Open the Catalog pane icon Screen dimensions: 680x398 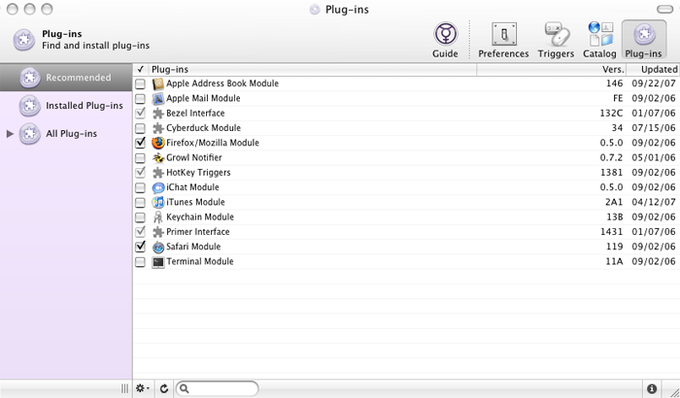pyautogui.click(x=601, y=34)
